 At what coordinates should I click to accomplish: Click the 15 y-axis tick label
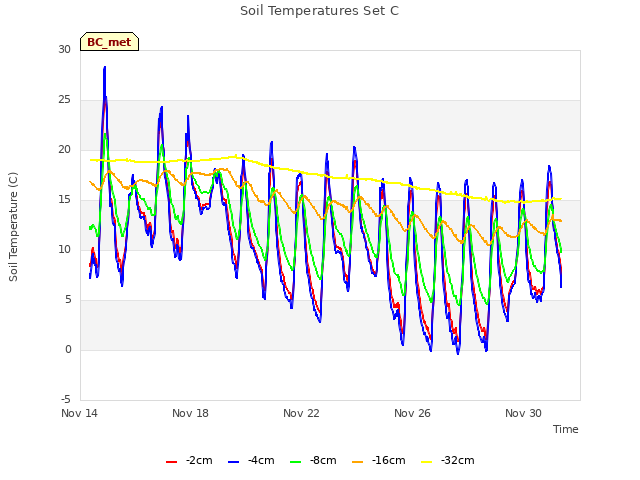click(64, 200)
